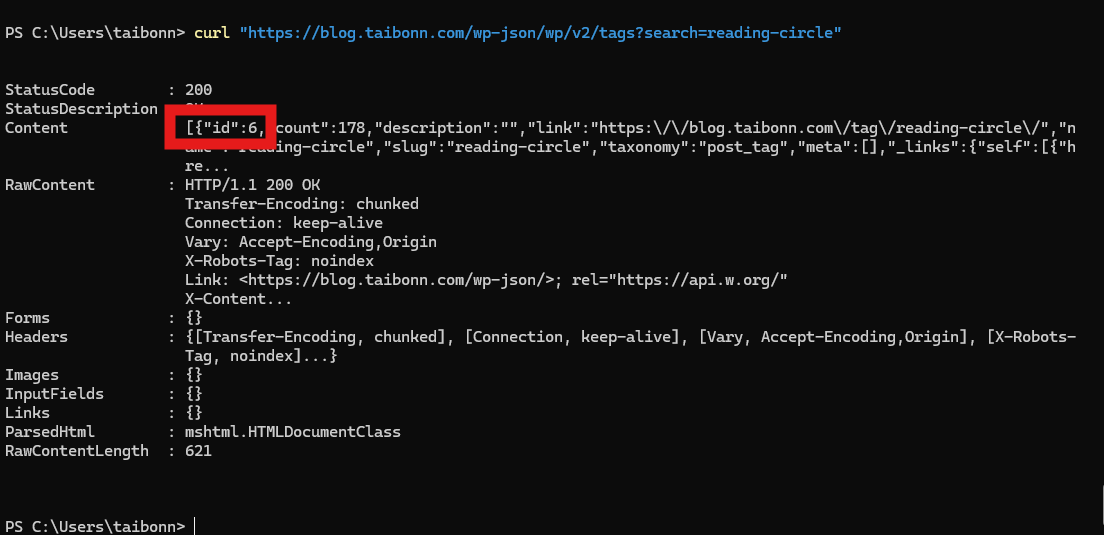The width and height of the screenshot is (1104, 535).
Task: Click the RawContentLength value 621
Action: coord(199,451)
